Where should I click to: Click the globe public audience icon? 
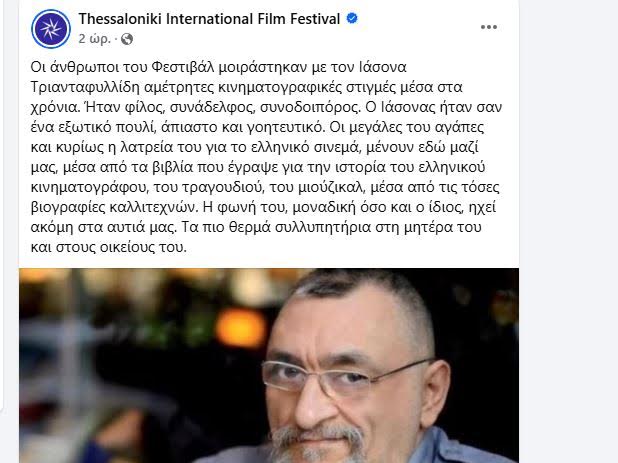click(127, 39)
